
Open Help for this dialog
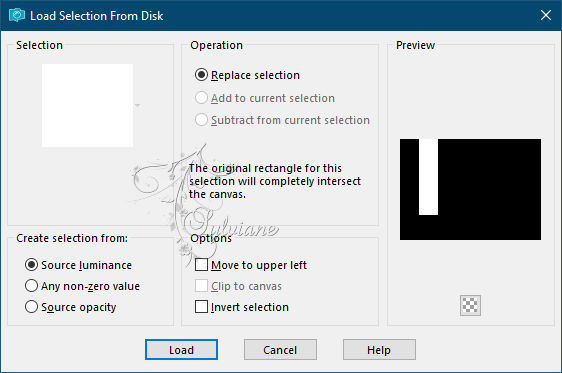[x=379, y=349]
